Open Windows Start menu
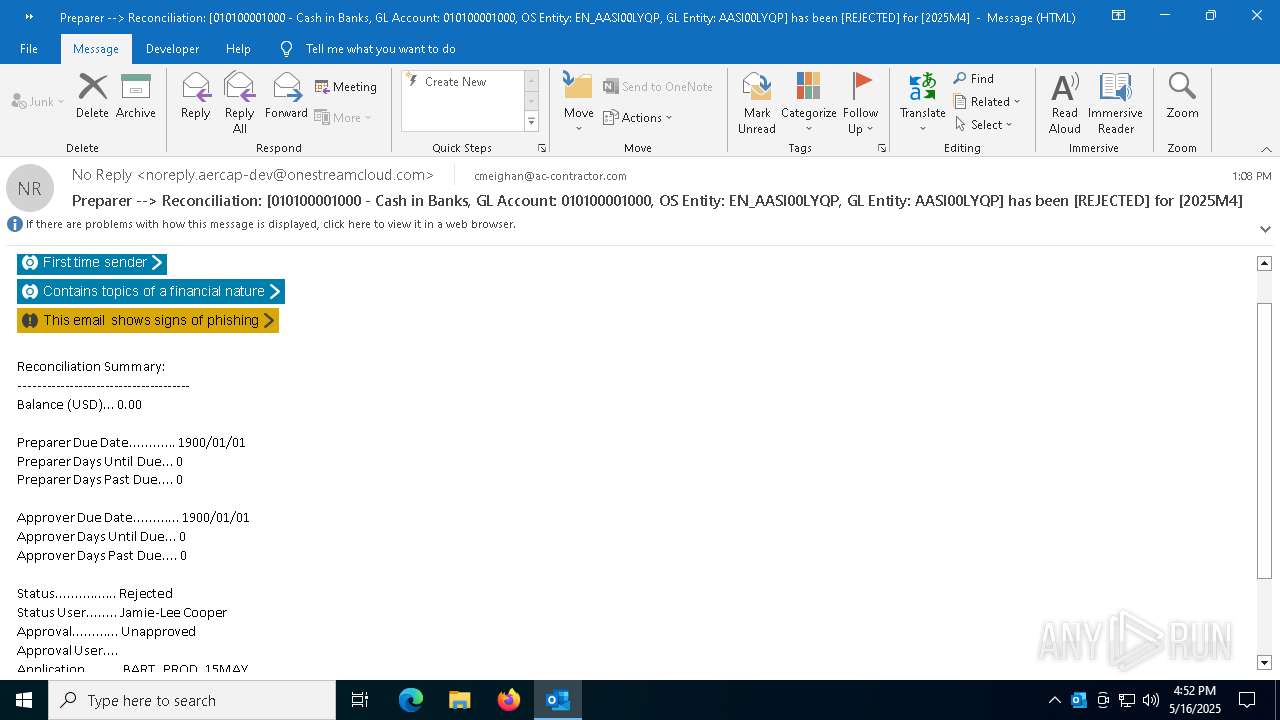 coord(24,700)
